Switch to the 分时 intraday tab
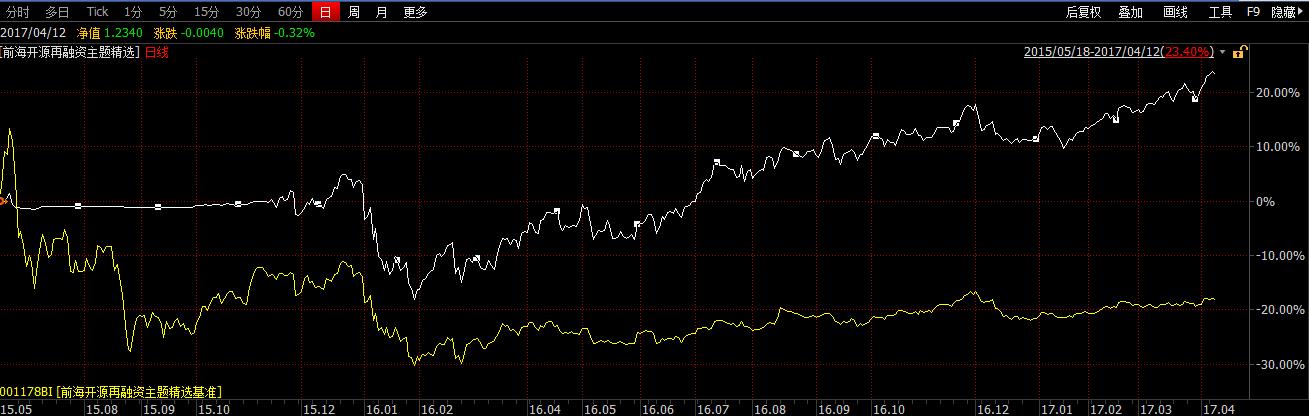Image resolution: width=1309 pixels, height=416 pixels. 18,12
